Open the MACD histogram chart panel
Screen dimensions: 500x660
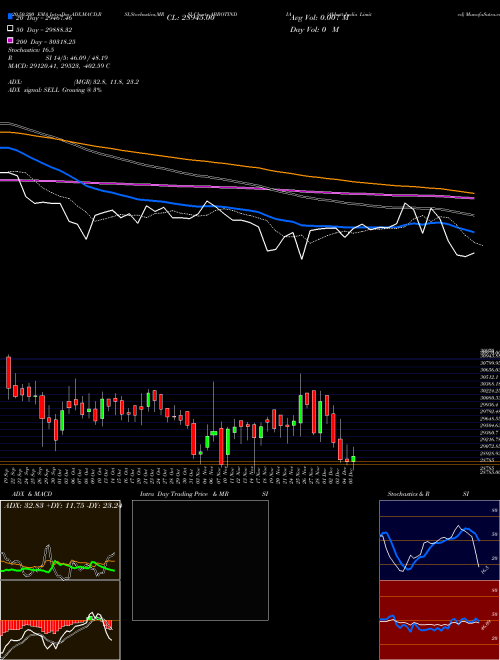pos(60,620)
